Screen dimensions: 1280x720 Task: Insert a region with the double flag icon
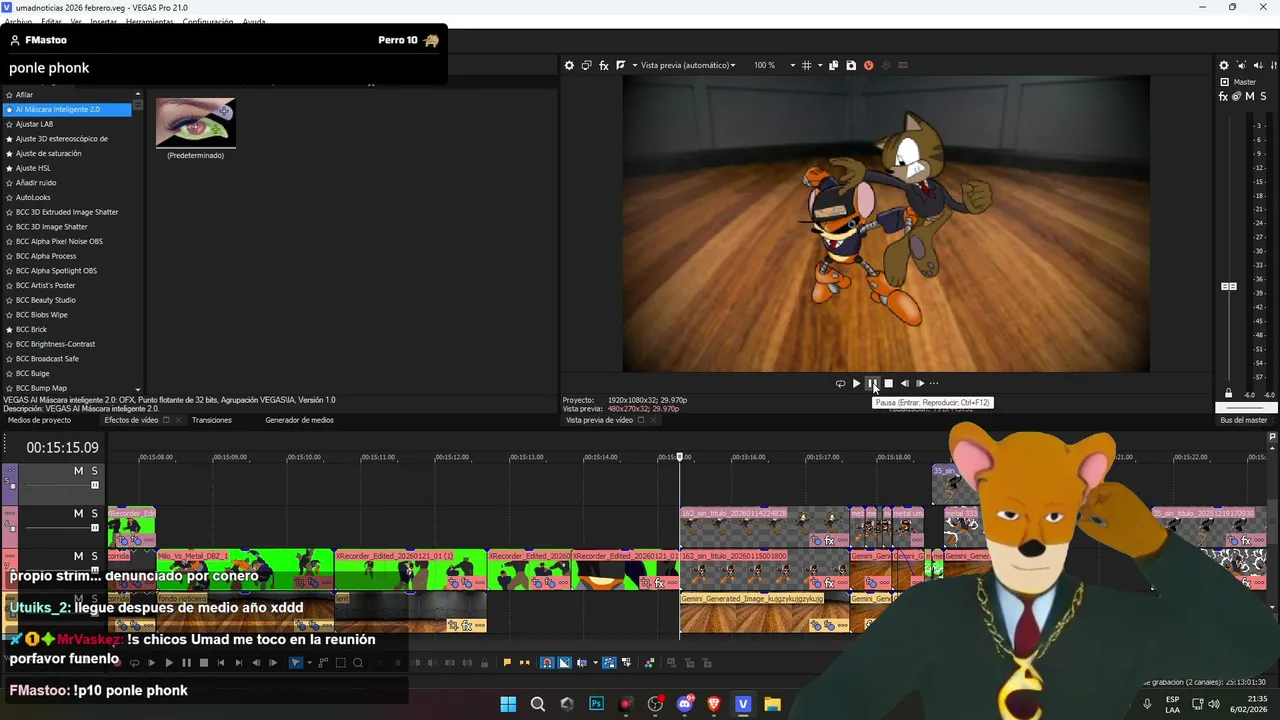point(524,662)
